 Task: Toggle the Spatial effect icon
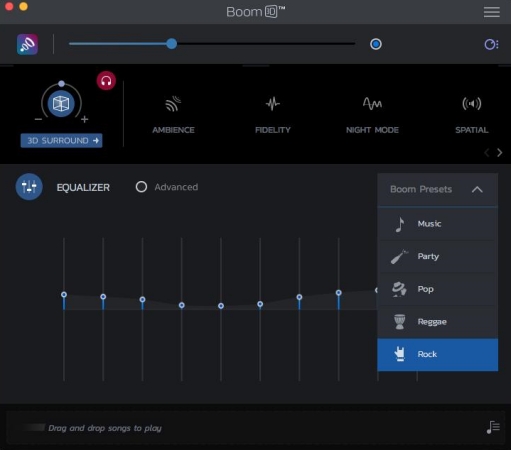click(472, 104)
